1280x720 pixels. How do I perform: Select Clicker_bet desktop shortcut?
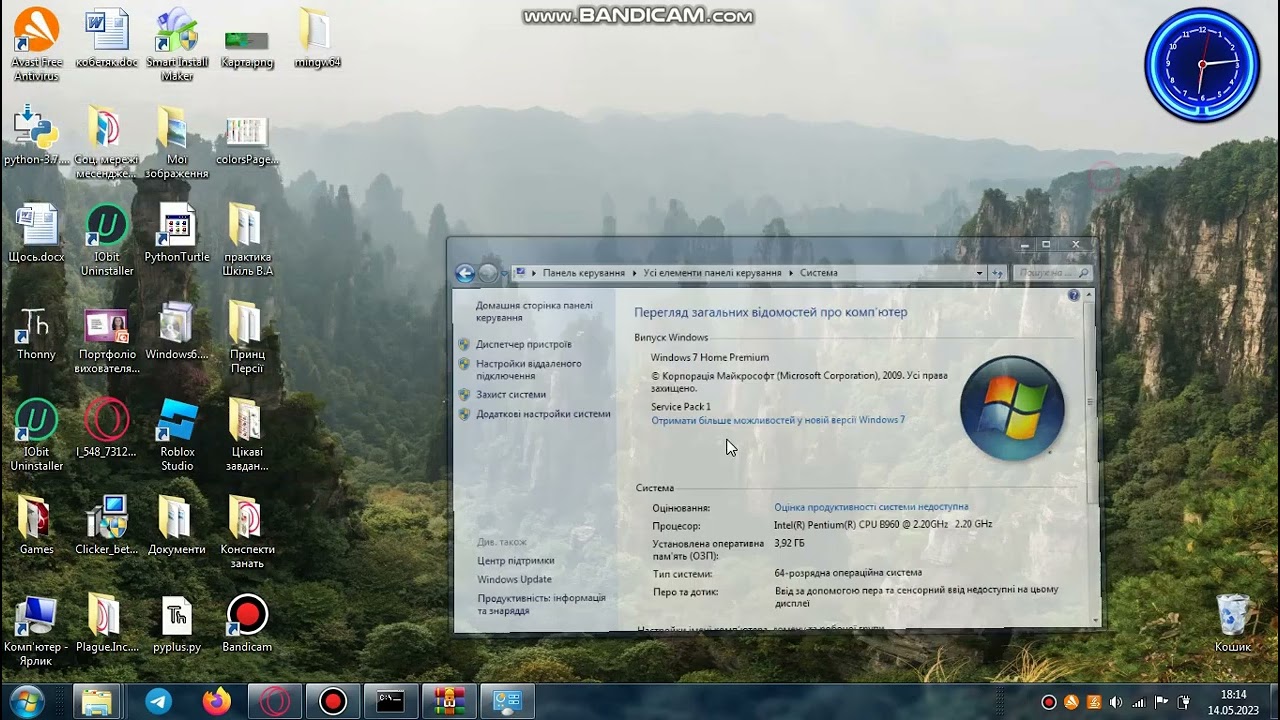click(x=106, y=525)
